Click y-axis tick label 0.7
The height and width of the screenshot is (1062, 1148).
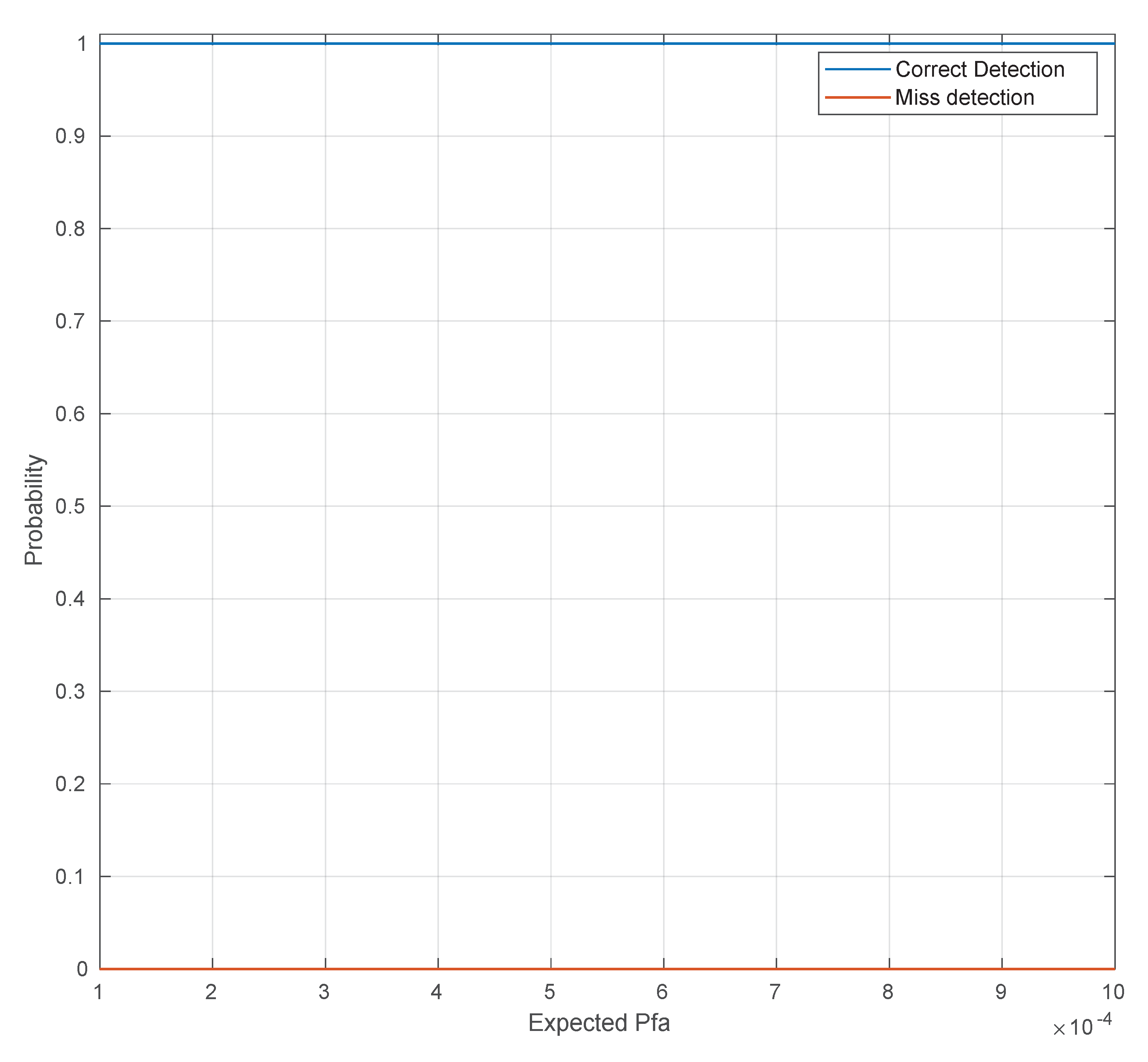click(x=70, y=321)
